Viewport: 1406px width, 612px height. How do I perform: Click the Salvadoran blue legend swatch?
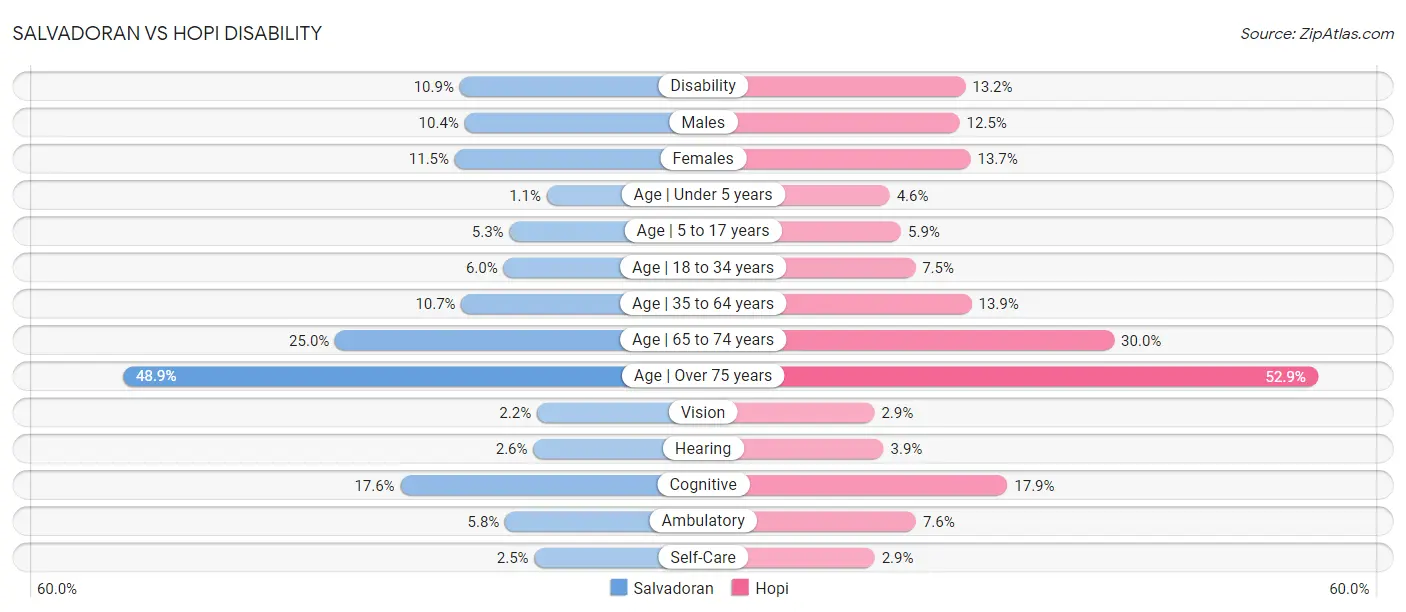tap(619, 588)
